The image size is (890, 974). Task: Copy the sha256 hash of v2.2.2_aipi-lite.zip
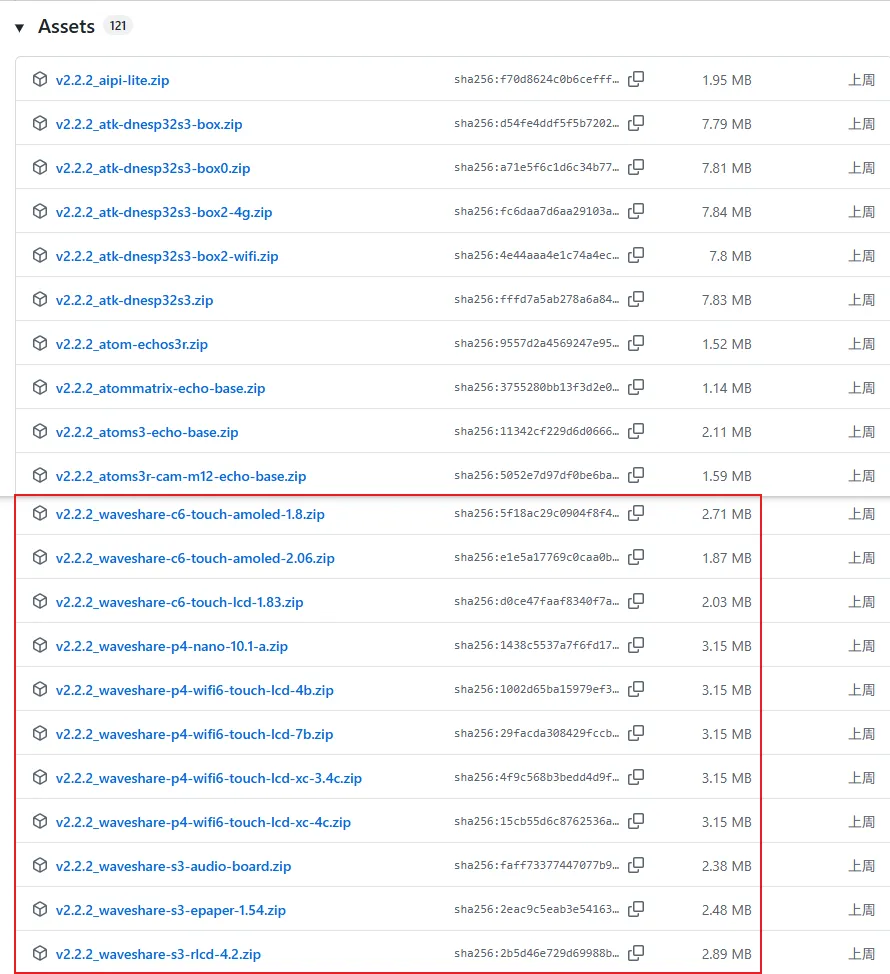point(636,79)
